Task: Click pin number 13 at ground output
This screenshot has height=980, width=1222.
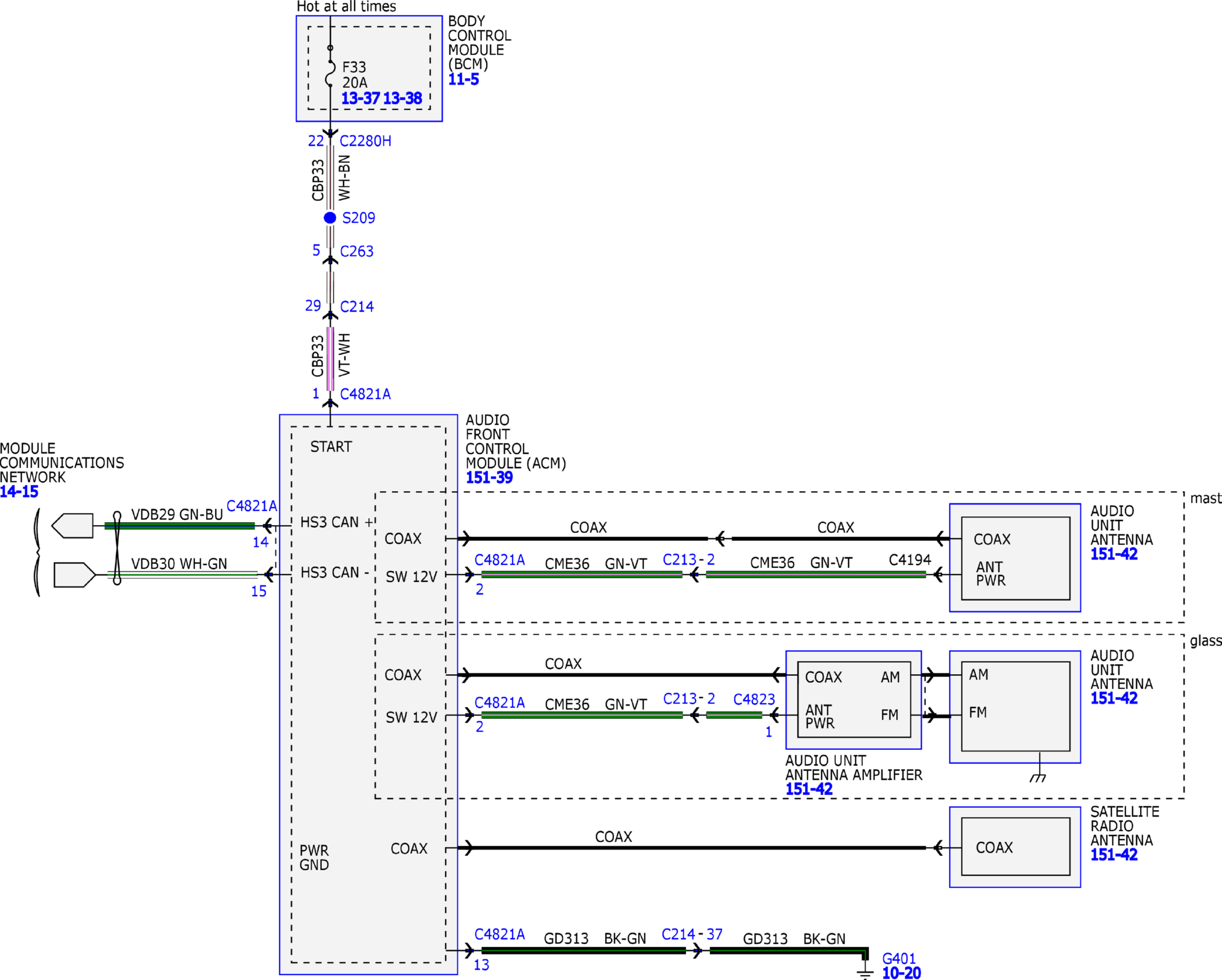Action: 481,965
